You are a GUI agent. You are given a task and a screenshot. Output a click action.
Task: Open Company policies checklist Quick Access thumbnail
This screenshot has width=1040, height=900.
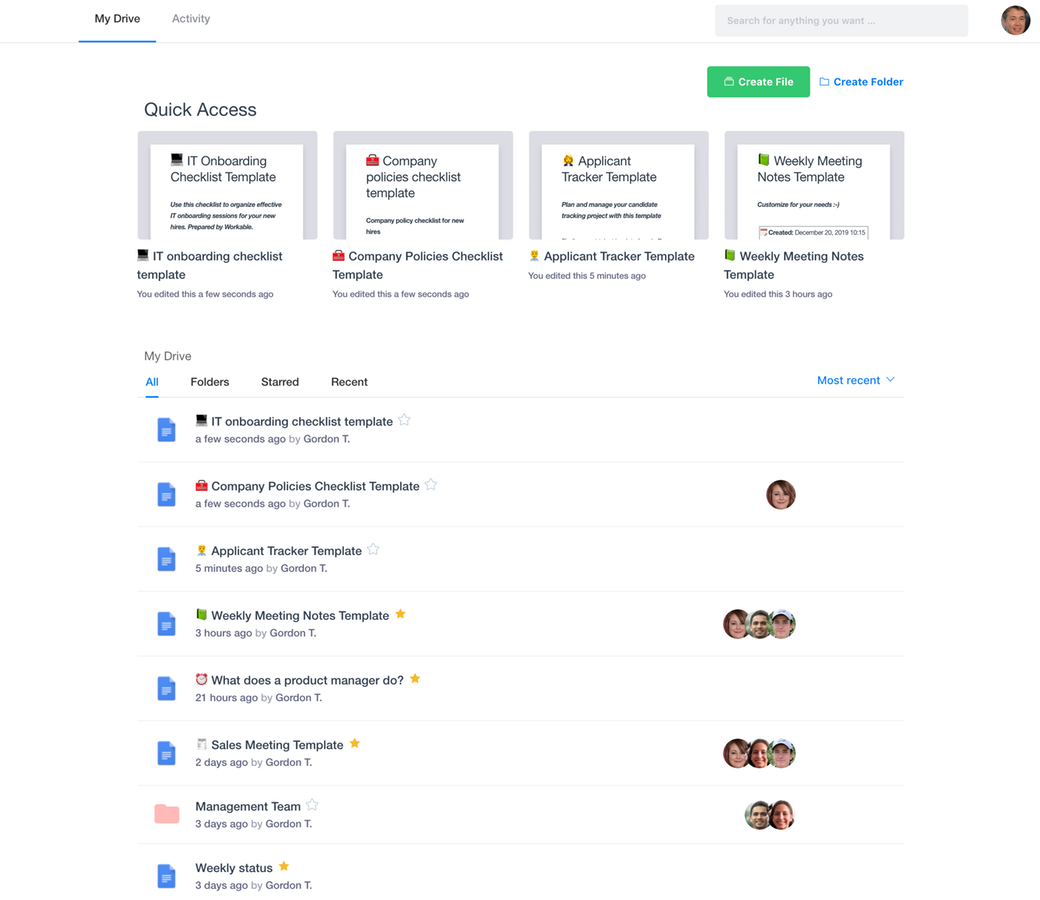point(423,185)
